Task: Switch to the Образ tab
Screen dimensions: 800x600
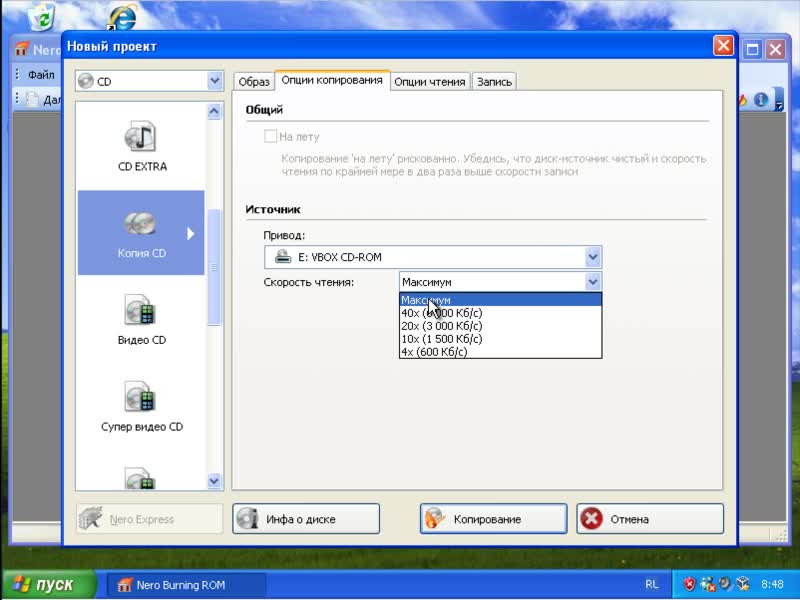Action: point(254,82)
